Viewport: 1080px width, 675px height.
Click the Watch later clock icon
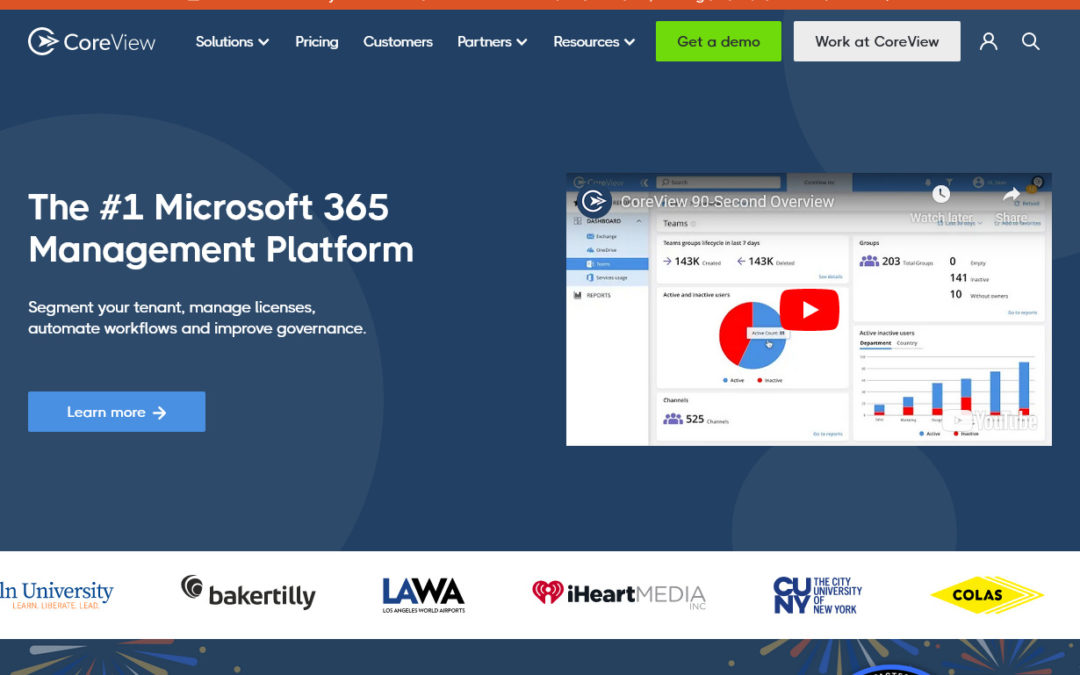941,195
